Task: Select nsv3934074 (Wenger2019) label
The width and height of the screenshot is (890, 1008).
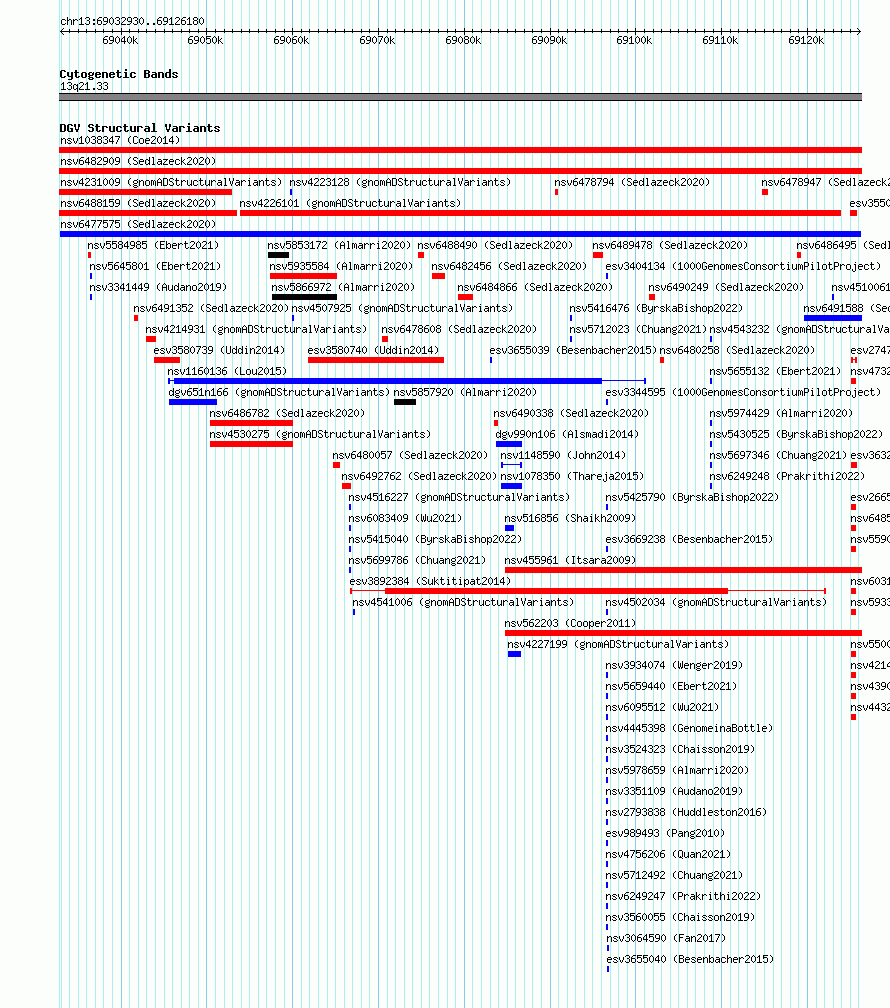Action: 674,665
